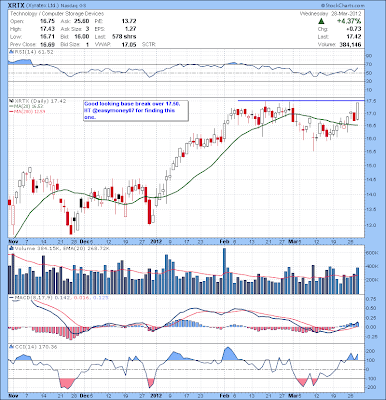The image size is (386, 400).
Task: Click the StockCharts.com copyright label
Action: pyautogui.click(x=343, y=6)
